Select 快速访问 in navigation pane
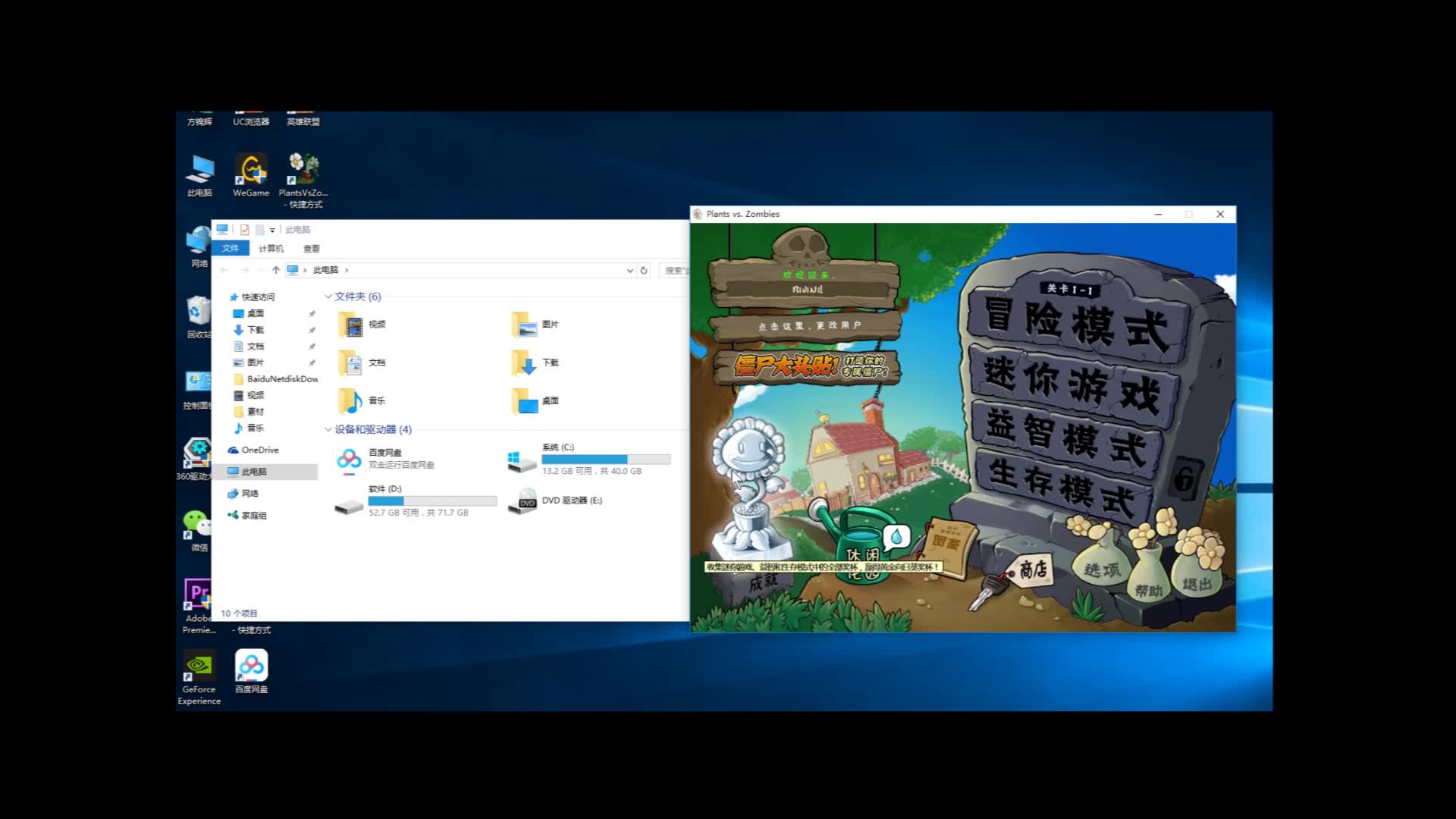The width and height of the screenshot is (1456, 819). (252, 297)
